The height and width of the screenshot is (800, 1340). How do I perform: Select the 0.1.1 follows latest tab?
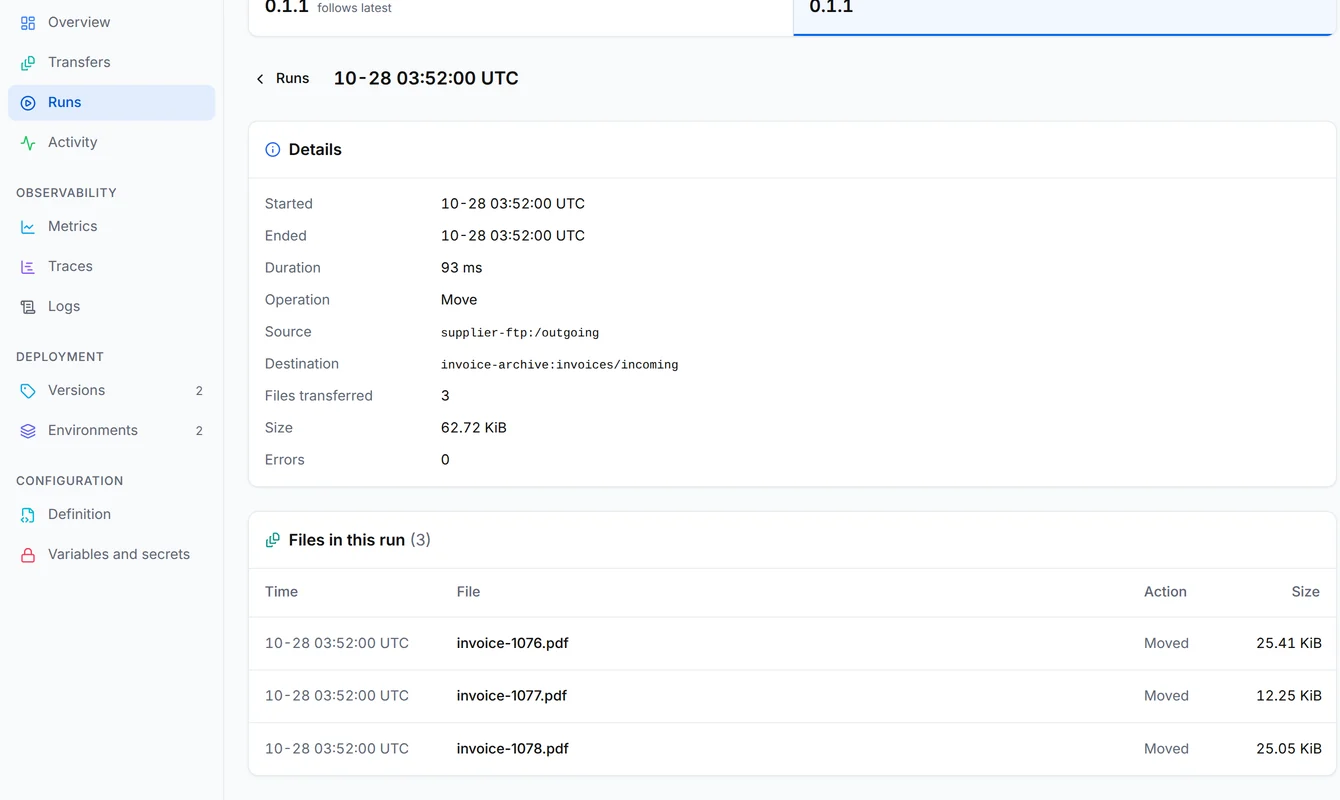coord(521,16)
